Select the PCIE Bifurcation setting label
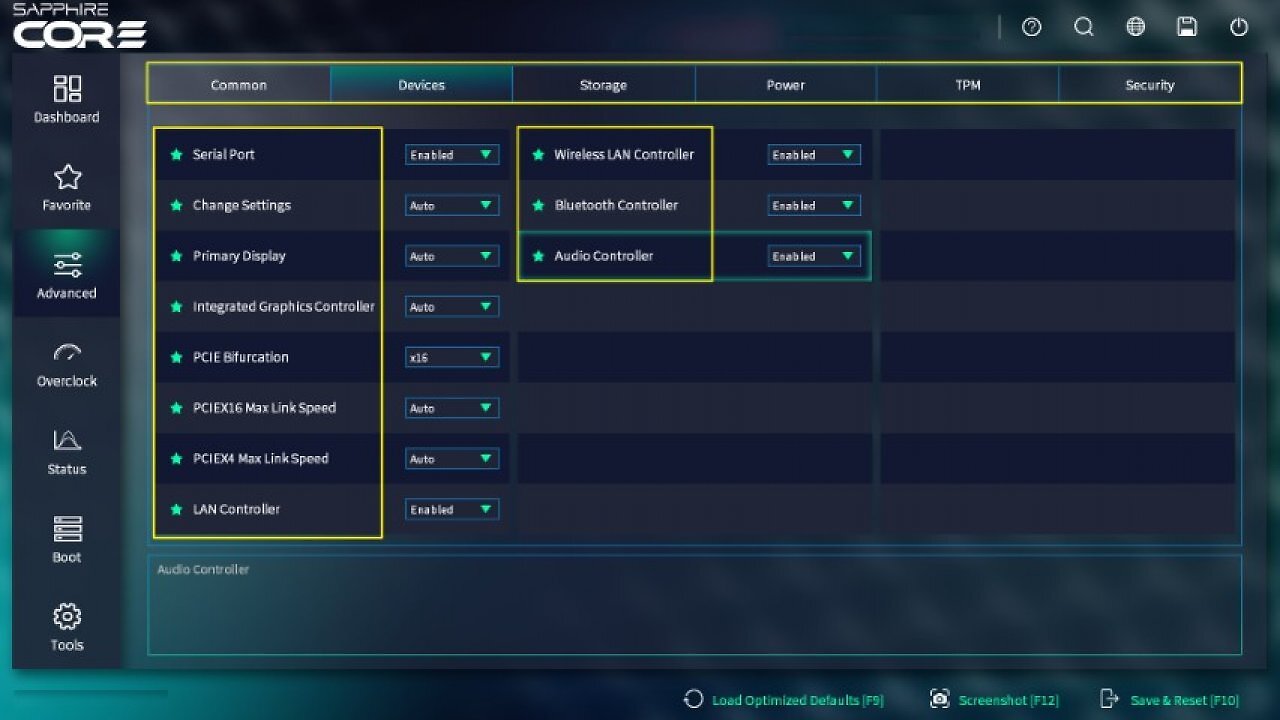 (241, 357)
